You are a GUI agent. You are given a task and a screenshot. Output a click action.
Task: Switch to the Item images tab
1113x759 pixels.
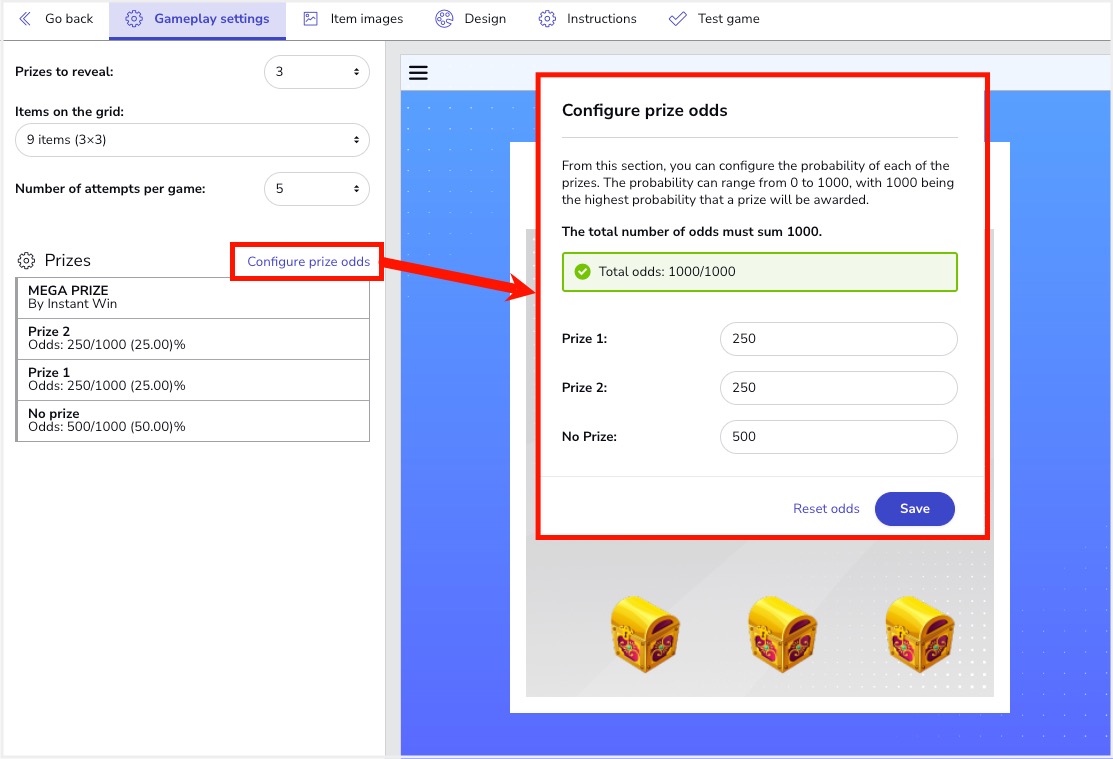click(353, 19)
